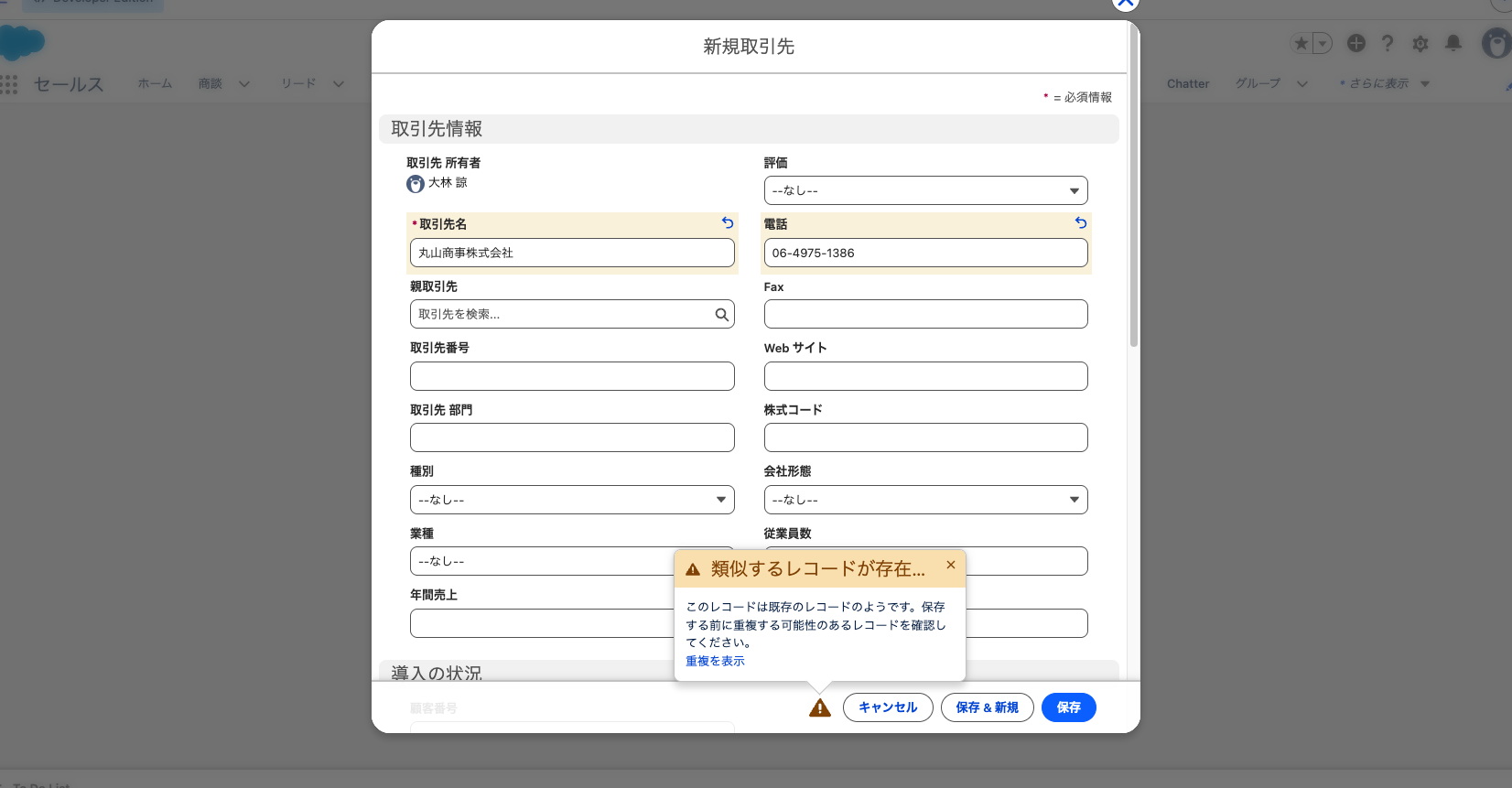Open Favorites star icon
The width and height of the screenshot is (1512, 788).
(x=1301, y=43)
